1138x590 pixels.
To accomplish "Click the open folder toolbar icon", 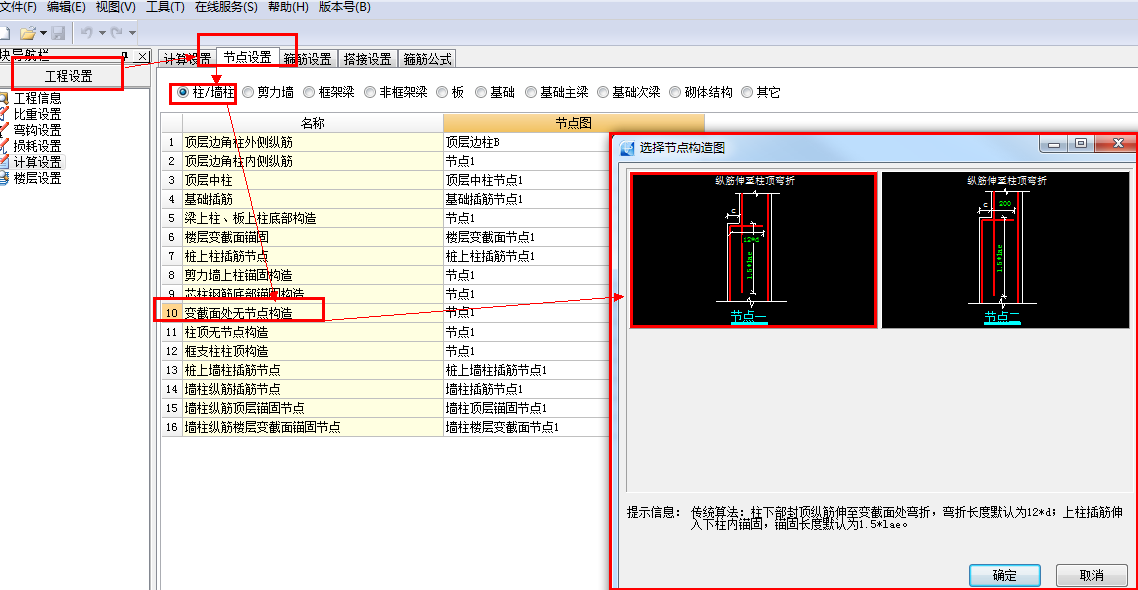I will pyautogui.click(x=28, y=33).
